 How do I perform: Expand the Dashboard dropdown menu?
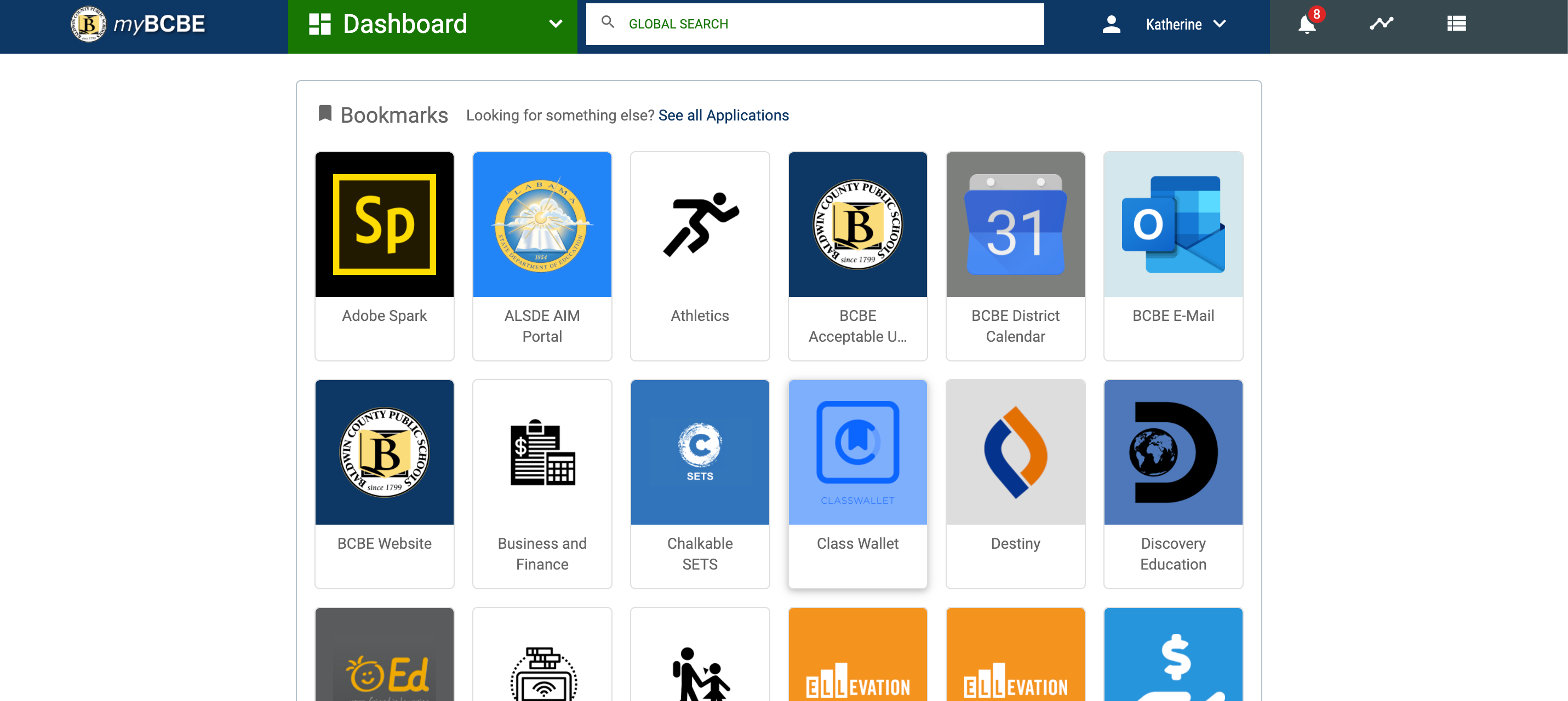(x=555, y=24)
